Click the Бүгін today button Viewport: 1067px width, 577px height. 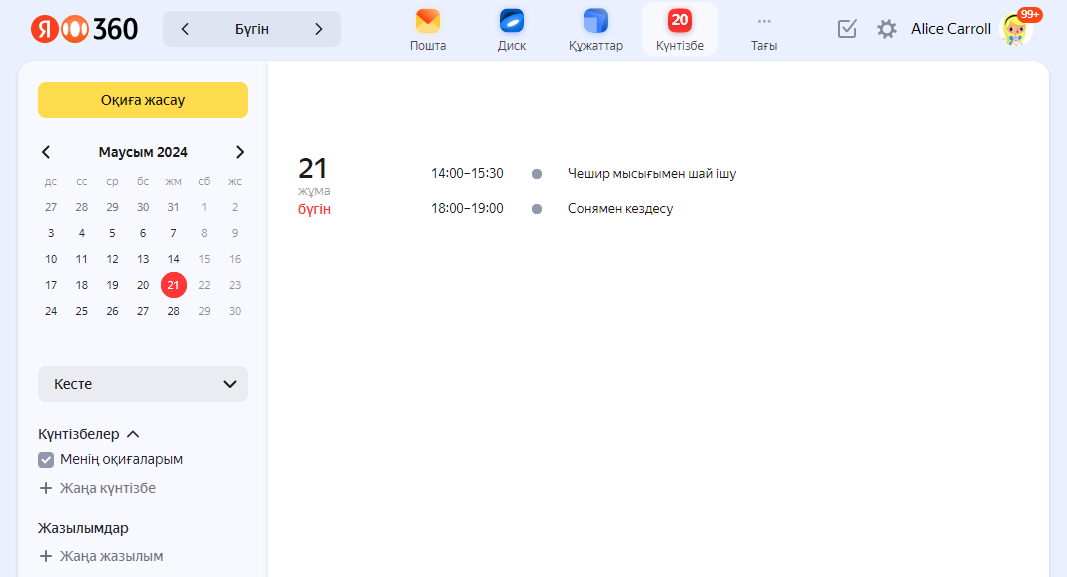(251, 29)
